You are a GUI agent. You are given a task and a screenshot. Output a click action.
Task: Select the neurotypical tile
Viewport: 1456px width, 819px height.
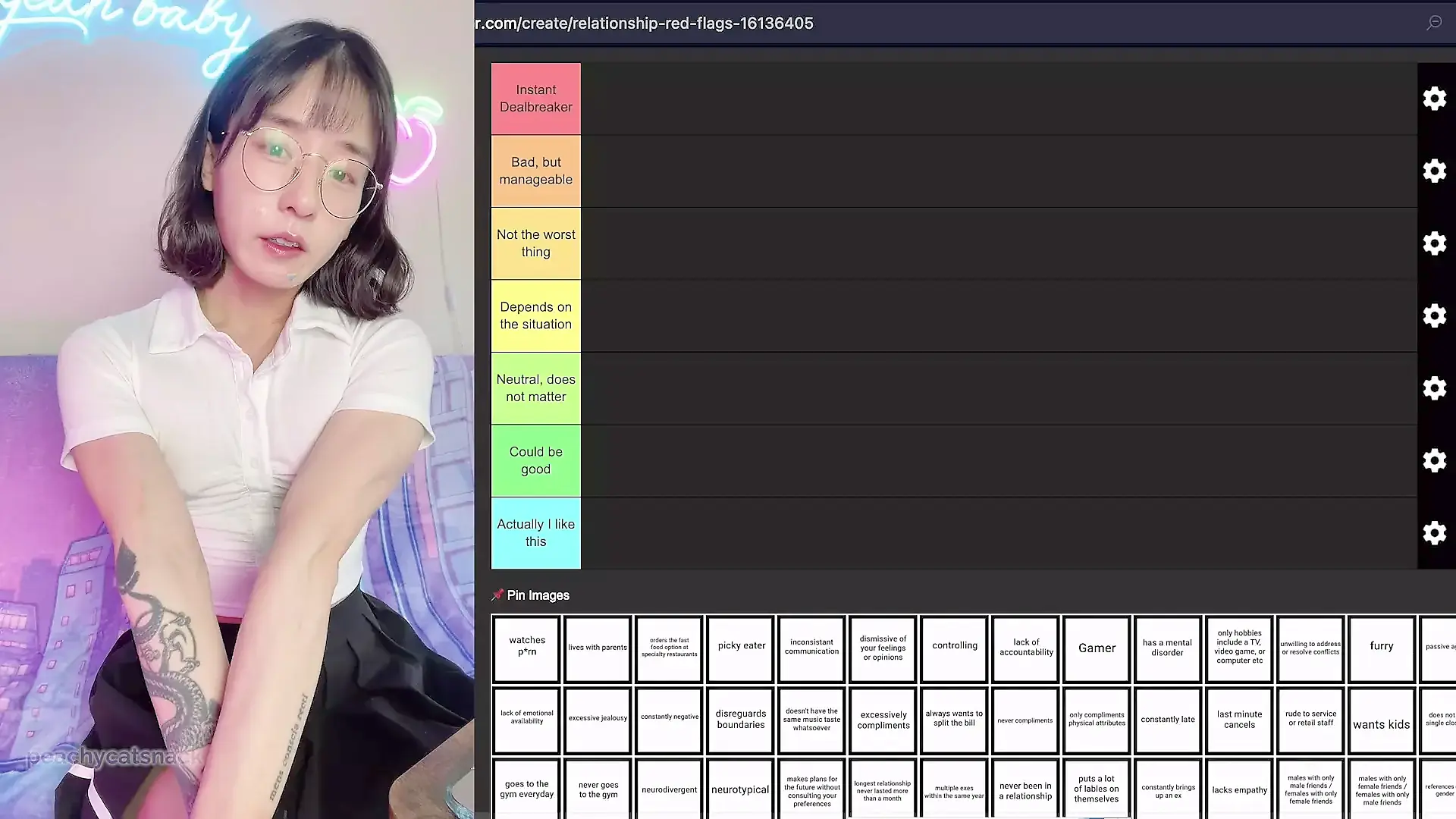pos(740,790)
